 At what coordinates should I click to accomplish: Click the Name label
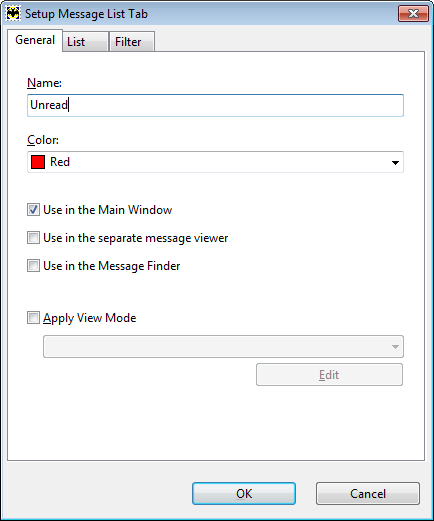click(44, 83)
